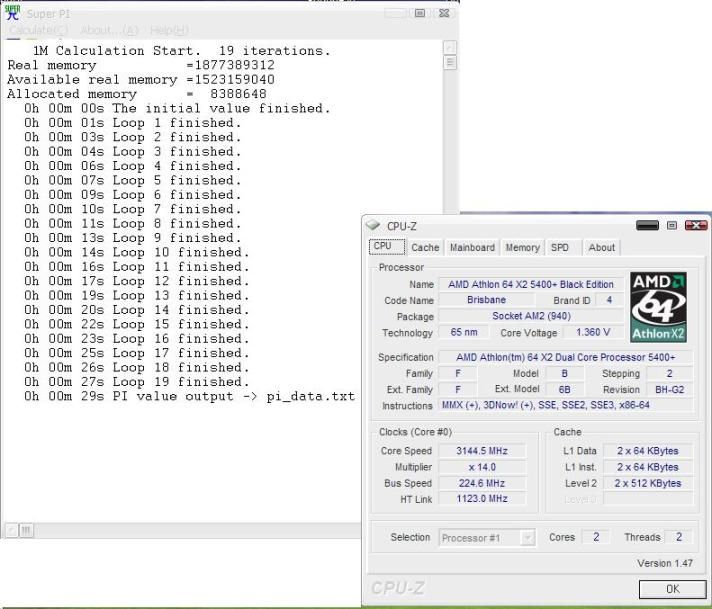
Task: Click the Super PI vertical scrollbar up arrow
Action: (450, 47)
